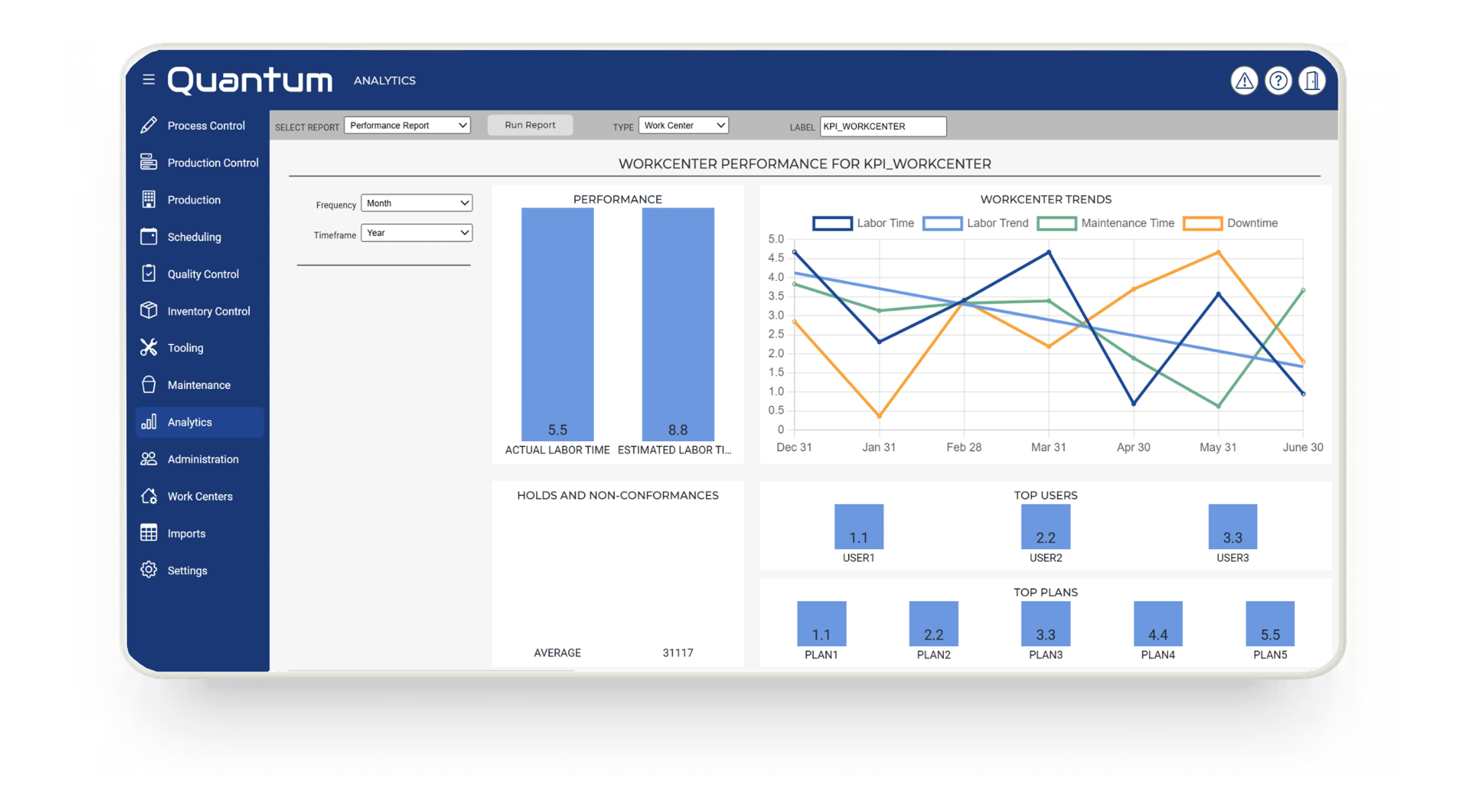Open the Select Report dropdown
Screen dimensions: 1461x812
point(407,125)
